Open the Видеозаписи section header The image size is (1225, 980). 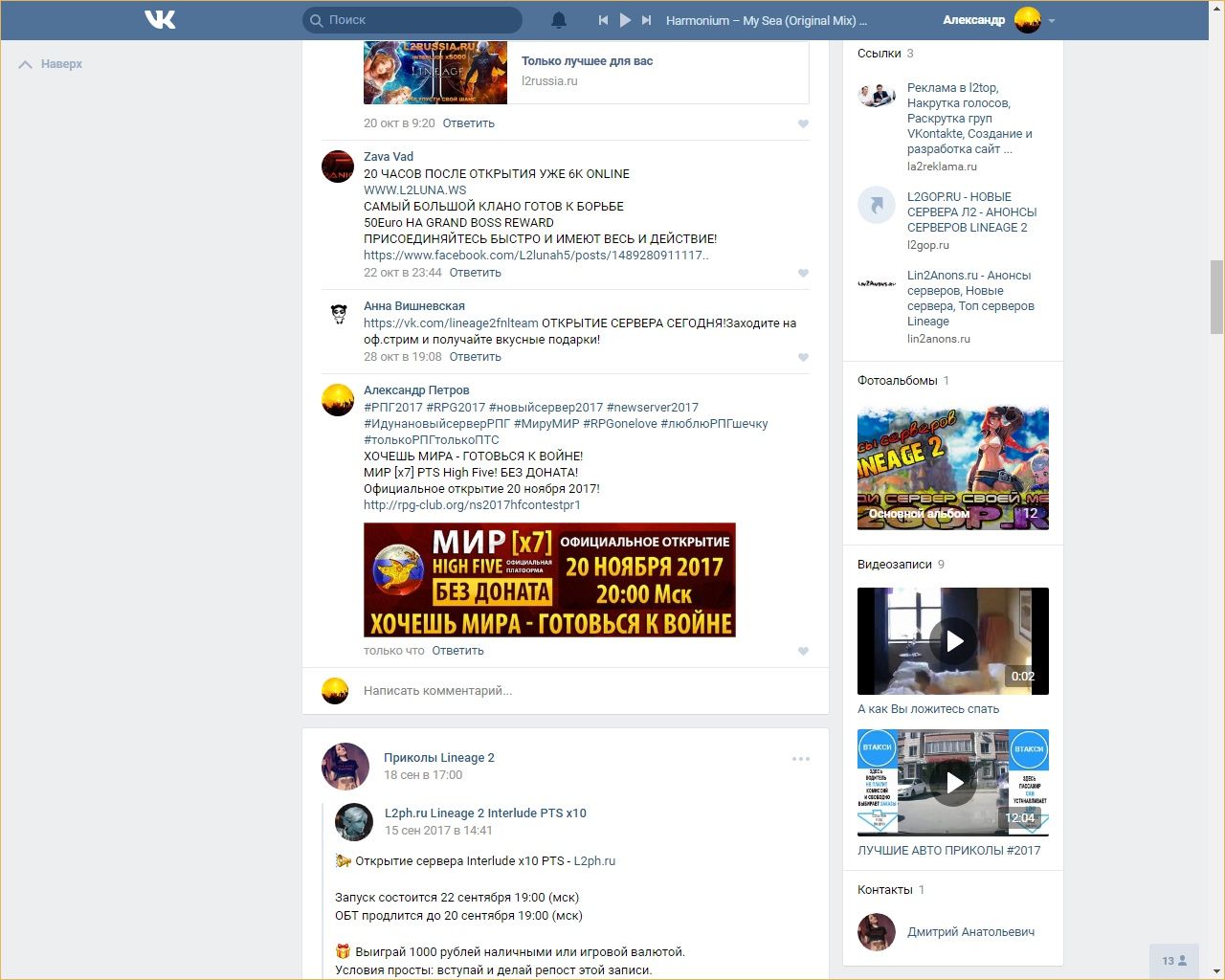(x=894, y=565)
